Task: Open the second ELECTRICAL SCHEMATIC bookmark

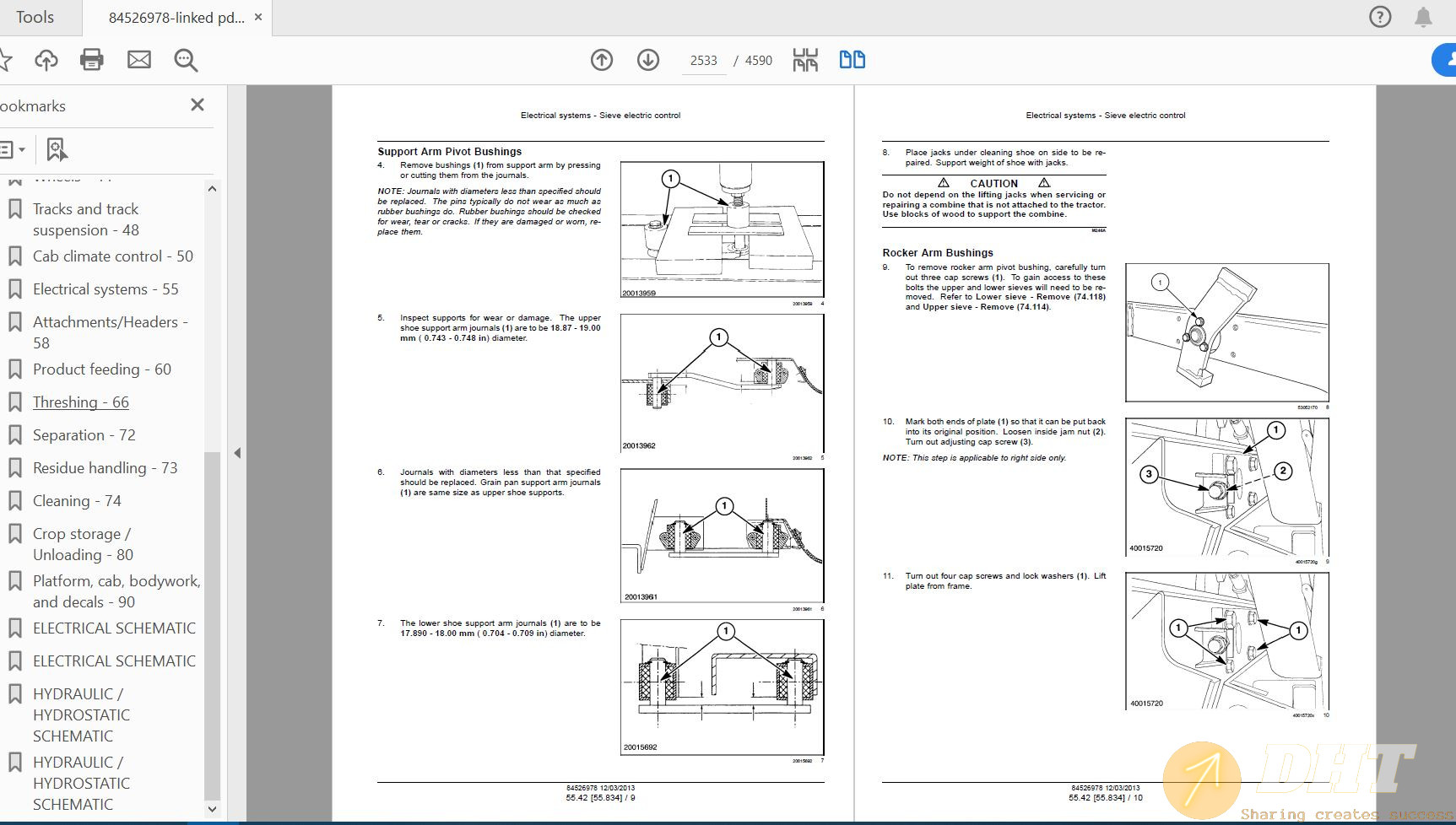Action: click(114, 661)
